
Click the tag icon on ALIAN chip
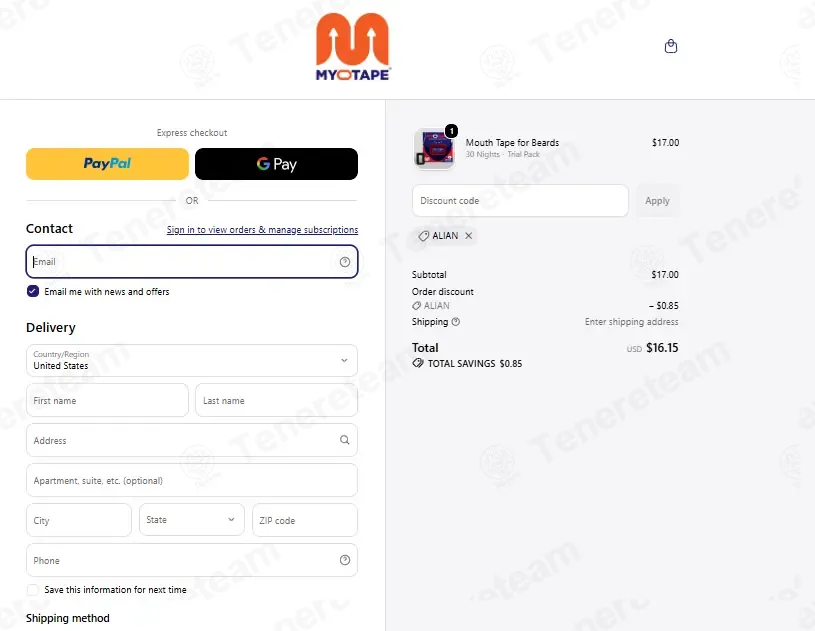pyautogui.click(x=424, y=236)
